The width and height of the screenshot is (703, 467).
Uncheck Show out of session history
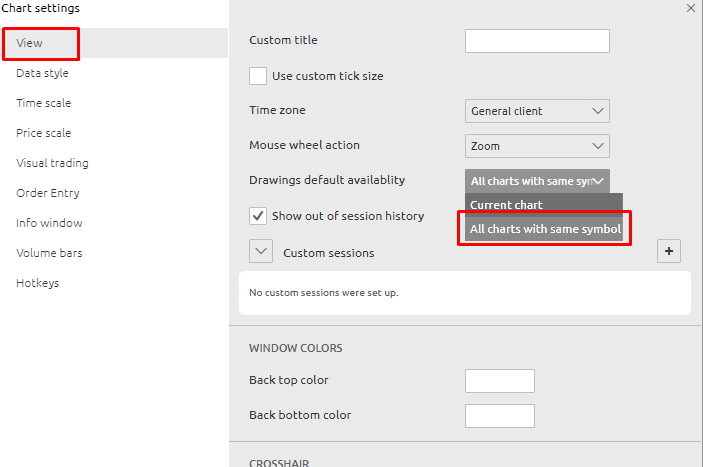(258, 216)
